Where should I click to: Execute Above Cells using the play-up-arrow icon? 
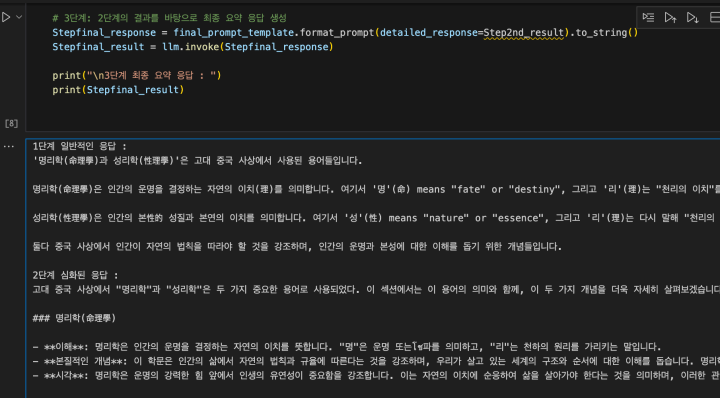(x=670, y=17)
